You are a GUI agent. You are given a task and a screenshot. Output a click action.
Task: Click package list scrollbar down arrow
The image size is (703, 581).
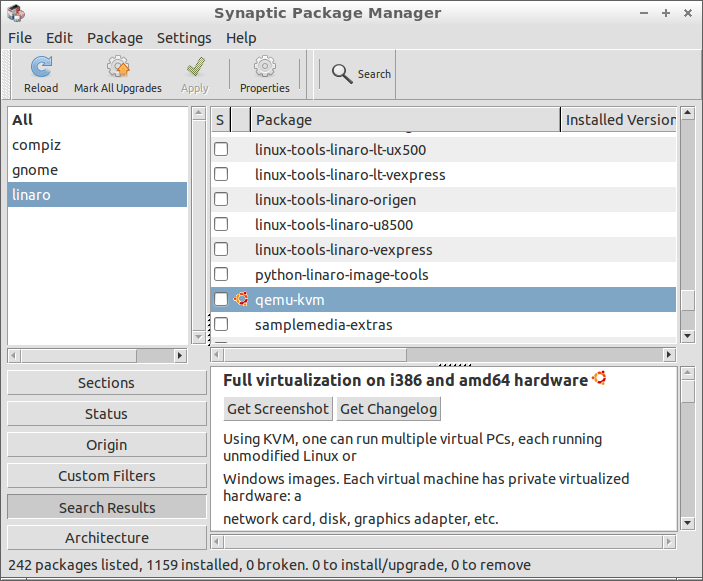pyautogui.click(x=688, y=336)
